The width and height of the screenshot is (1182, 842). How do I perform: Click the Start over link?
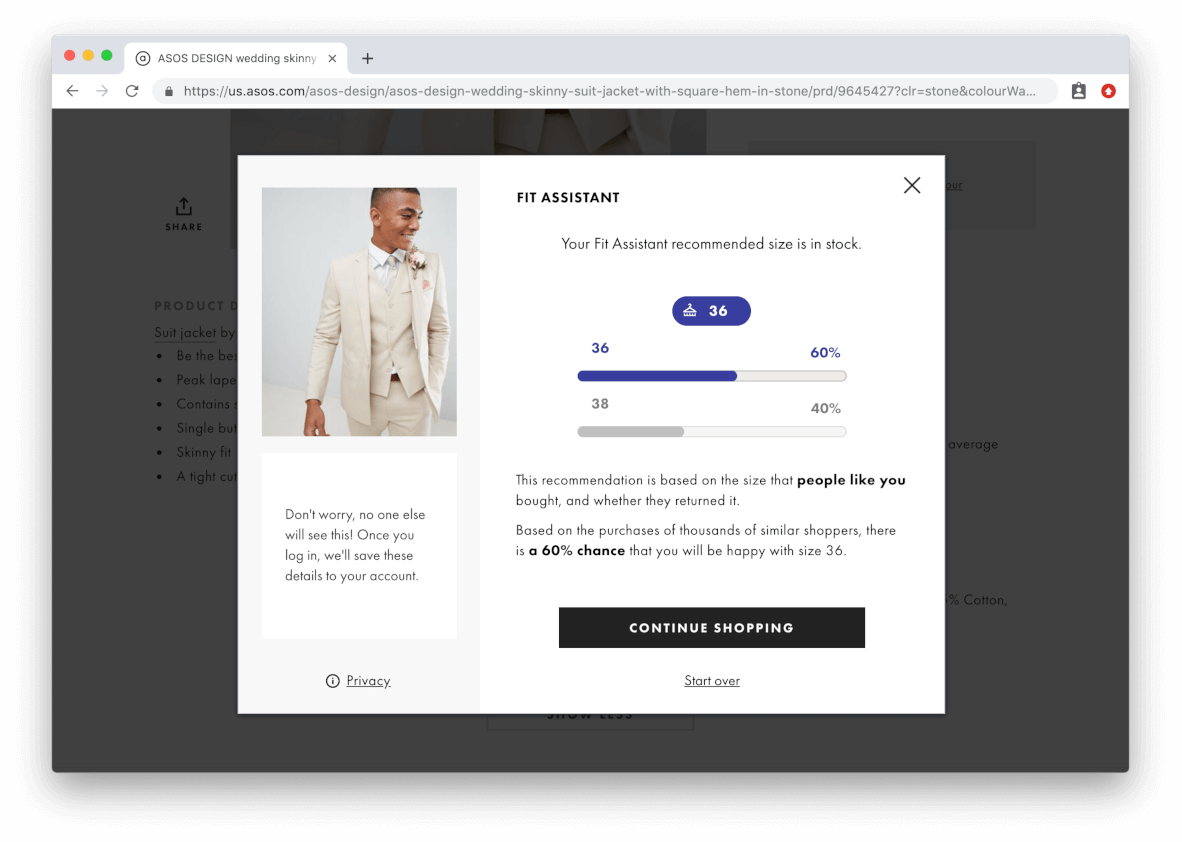pos(712,681)
